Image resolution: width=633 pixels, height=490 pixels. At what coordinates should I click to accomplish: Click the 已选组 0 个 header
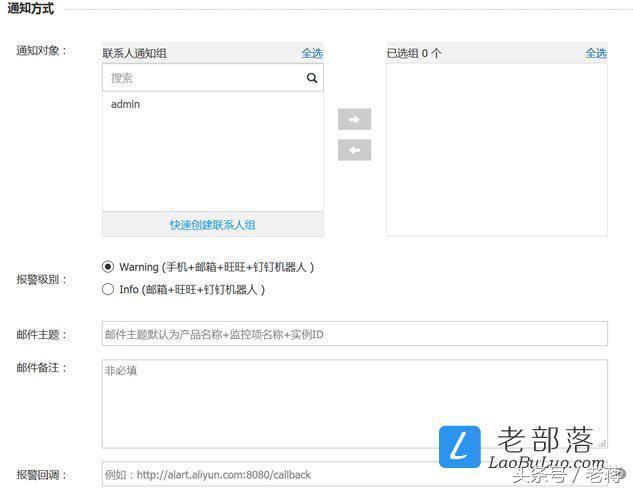[x=414, y=53]
